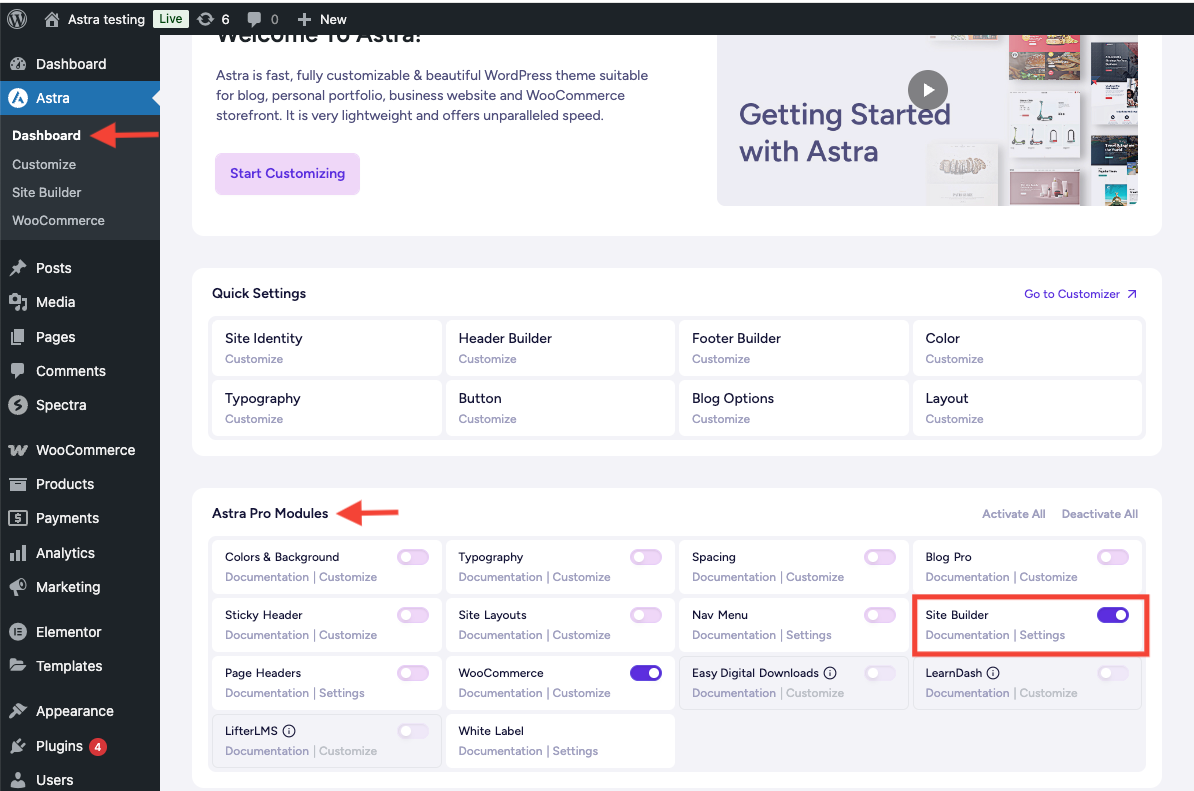Image resolution: width=1194 pixels, height=791 pixels.
Task: Follow the Go to Customizer link
Action: click(x=1080, y=294)
